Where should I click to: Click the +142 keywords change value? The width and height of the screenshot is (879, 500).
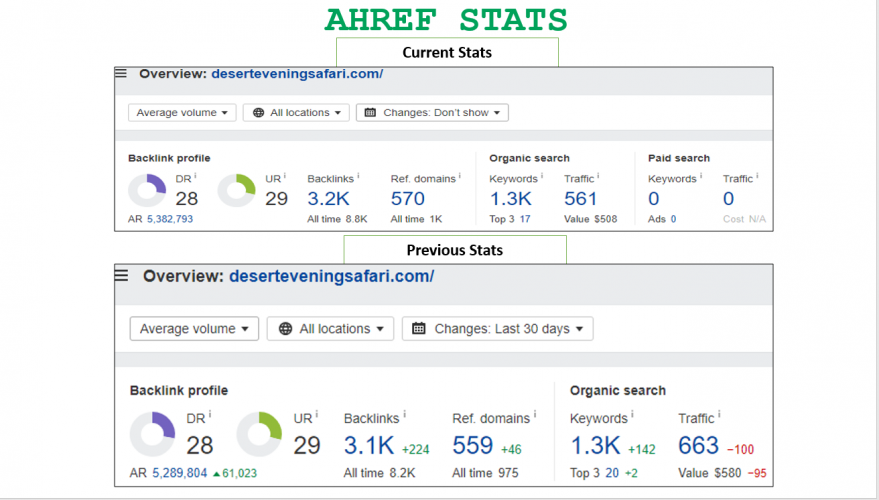[x=642, y=450]
